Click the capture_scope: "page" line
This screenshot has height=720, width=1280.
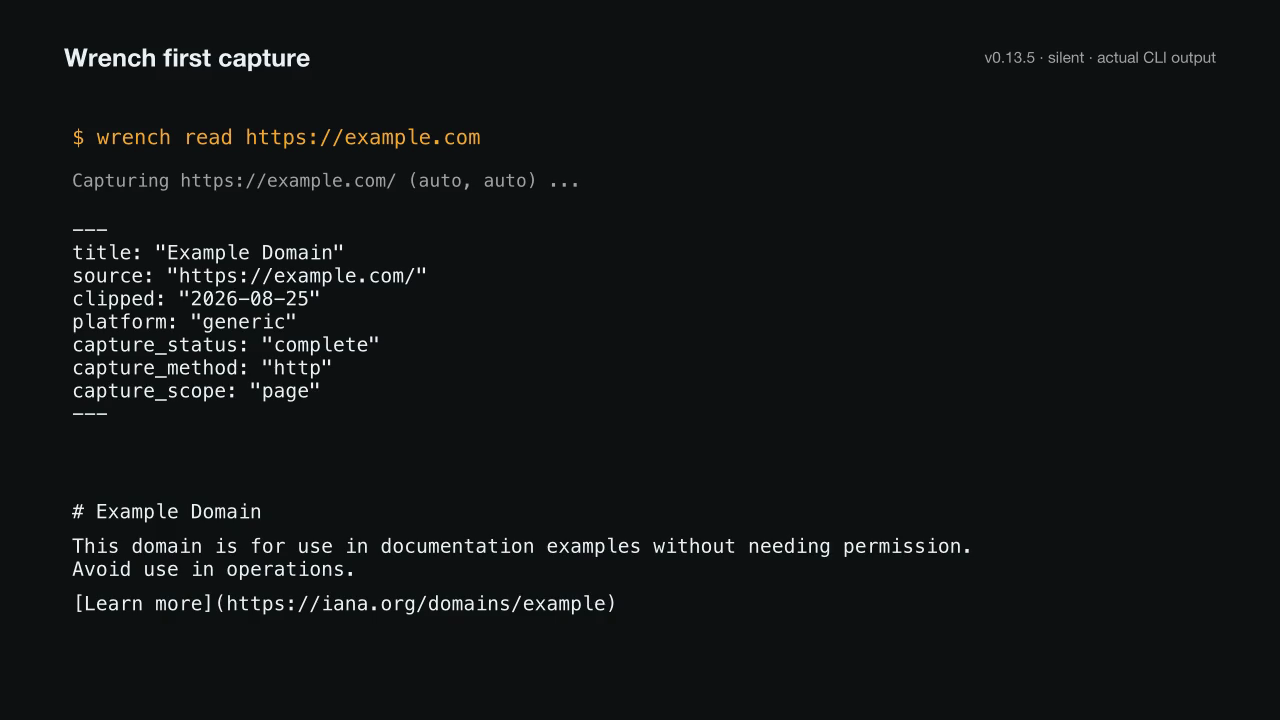click(196, 391)
